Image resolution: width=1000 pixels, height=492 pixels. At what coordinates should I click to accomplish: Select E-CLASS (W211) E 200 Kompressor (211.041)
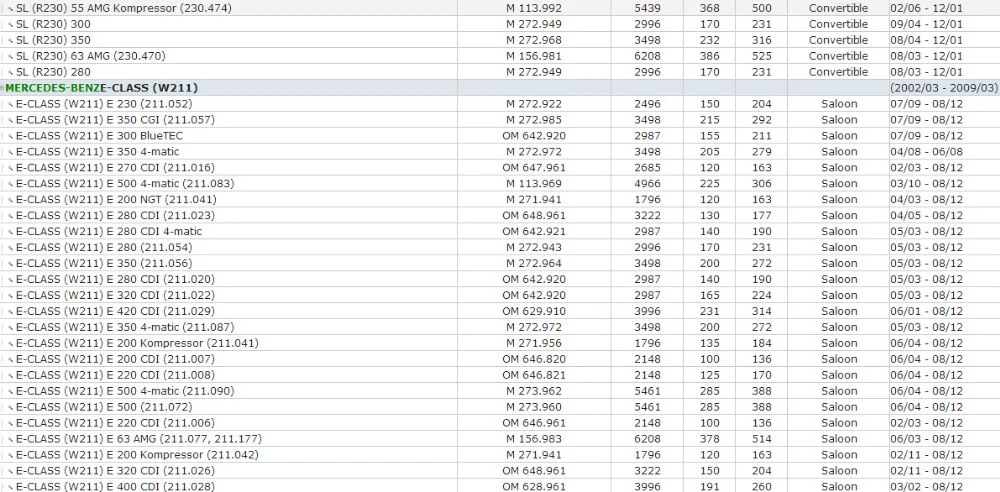pos(137,343)
